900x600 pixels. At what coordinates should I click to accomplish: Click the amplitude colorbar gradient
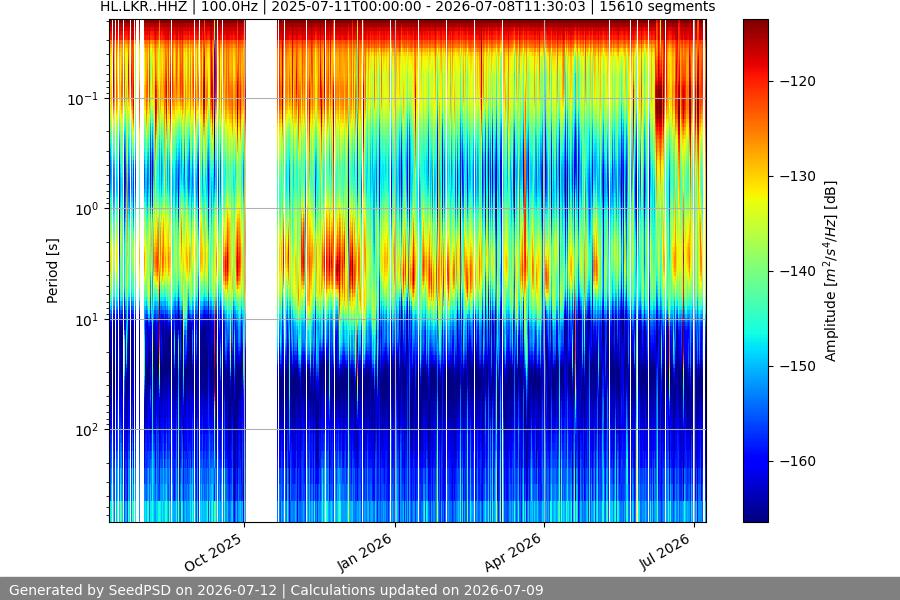(x=755, y=271)
